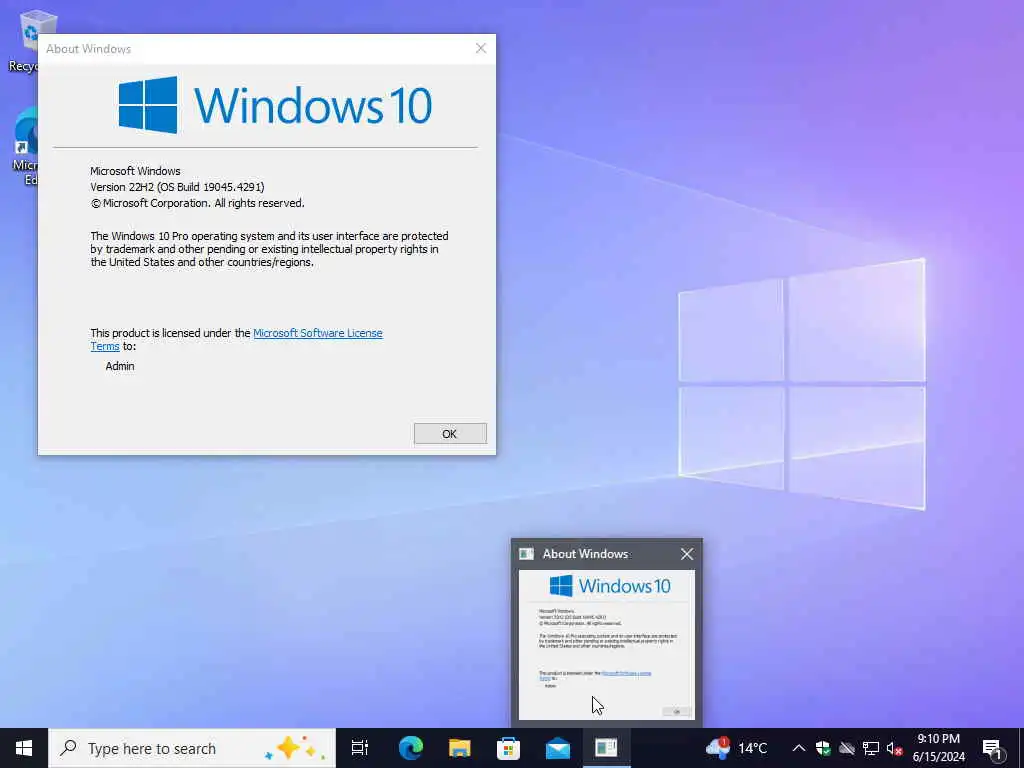
Task: Open Task View from the taskbar
Action: (360, 748)
